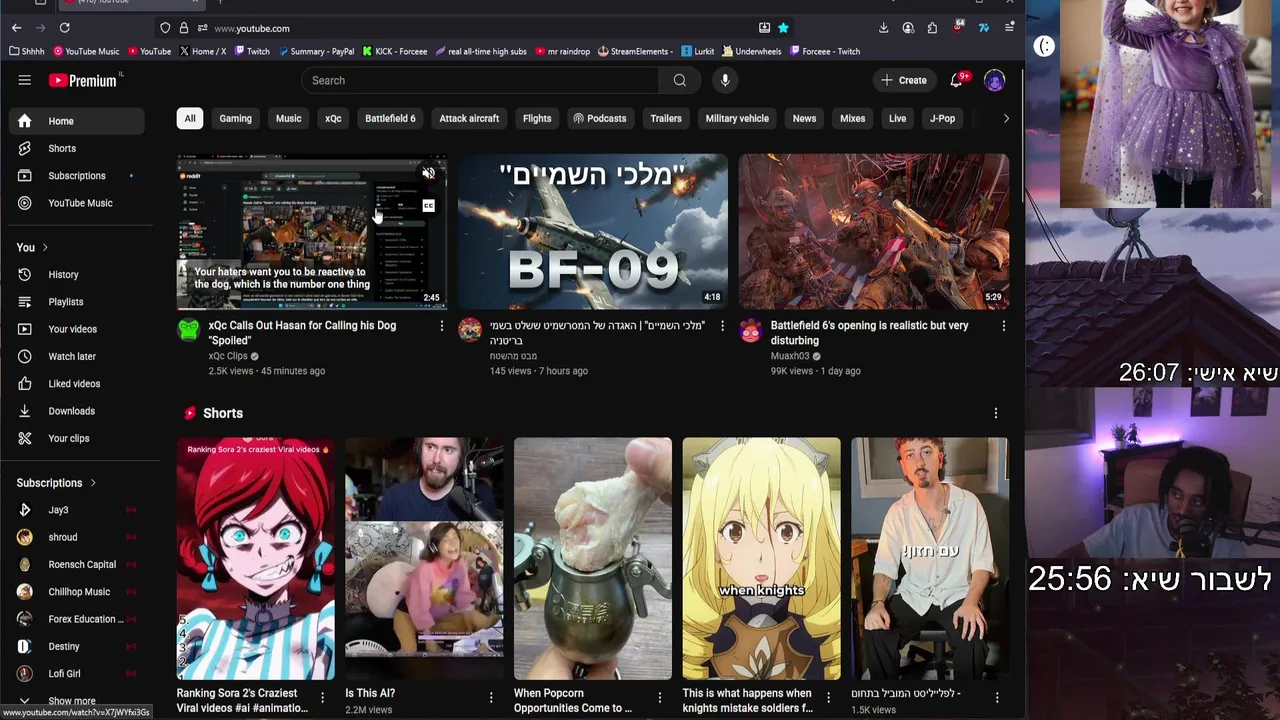Open the notifications bell
This screenshot has width=1280, height=720.
point(957,80)
